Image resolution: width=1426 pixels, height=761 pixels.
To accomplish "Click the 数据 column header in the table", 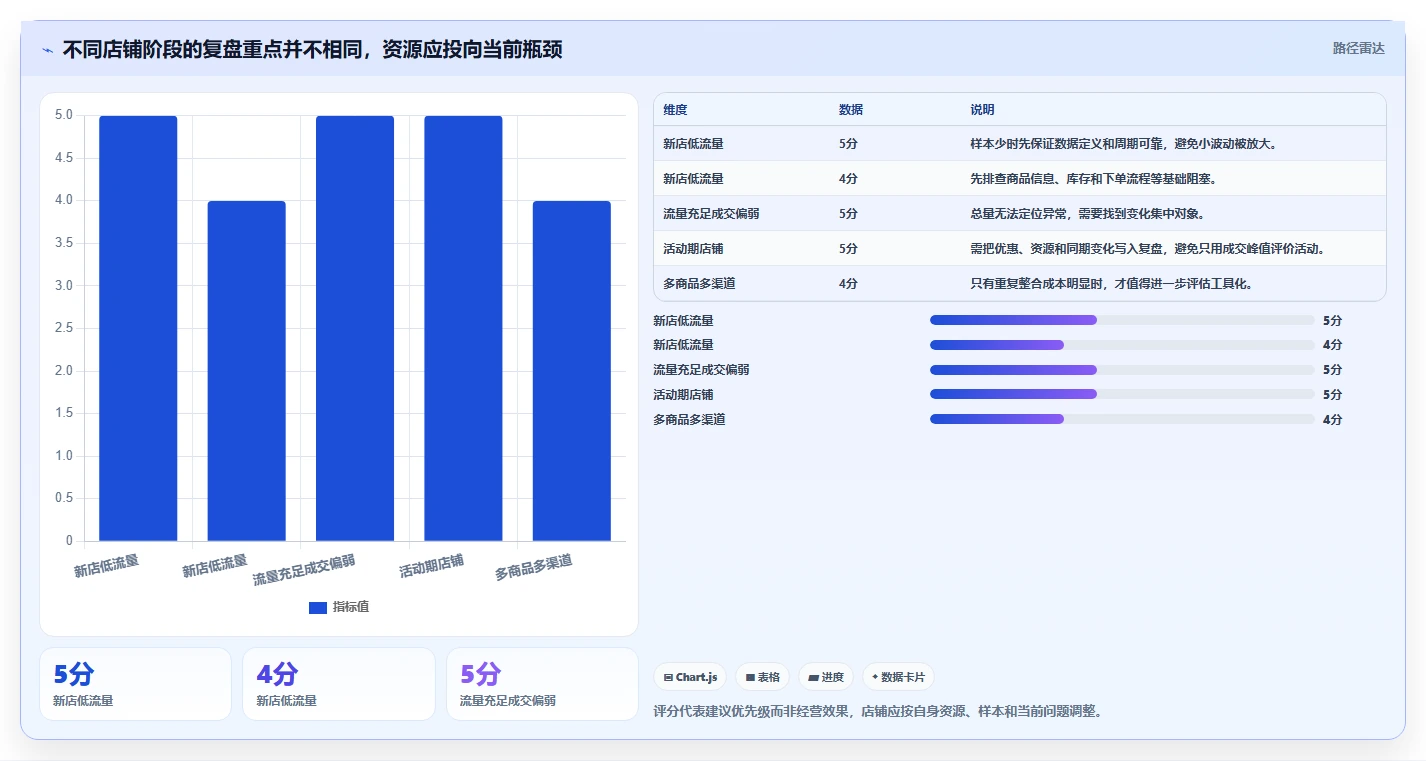I will click(851, 110).
